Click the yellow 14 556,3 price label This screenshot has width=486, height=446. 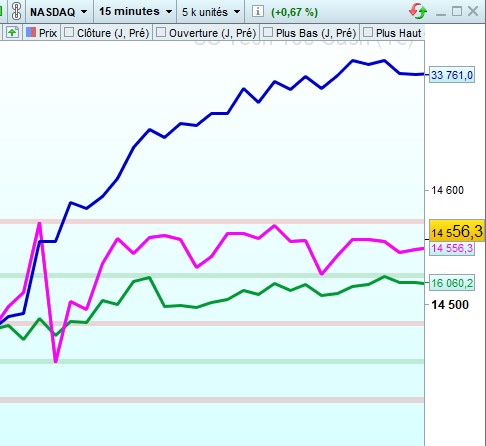456,231
